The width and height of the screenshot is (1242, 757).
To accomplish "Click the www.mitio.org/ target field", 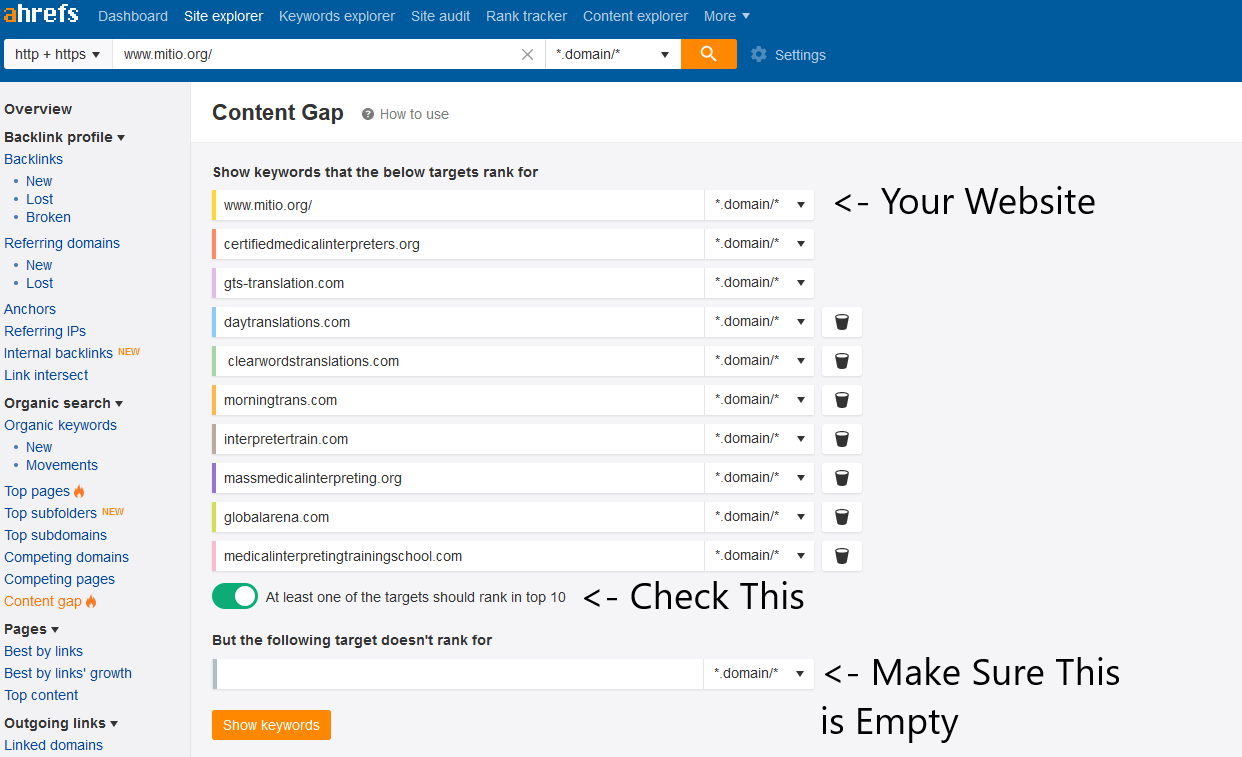I will click(x=461, y=205).
